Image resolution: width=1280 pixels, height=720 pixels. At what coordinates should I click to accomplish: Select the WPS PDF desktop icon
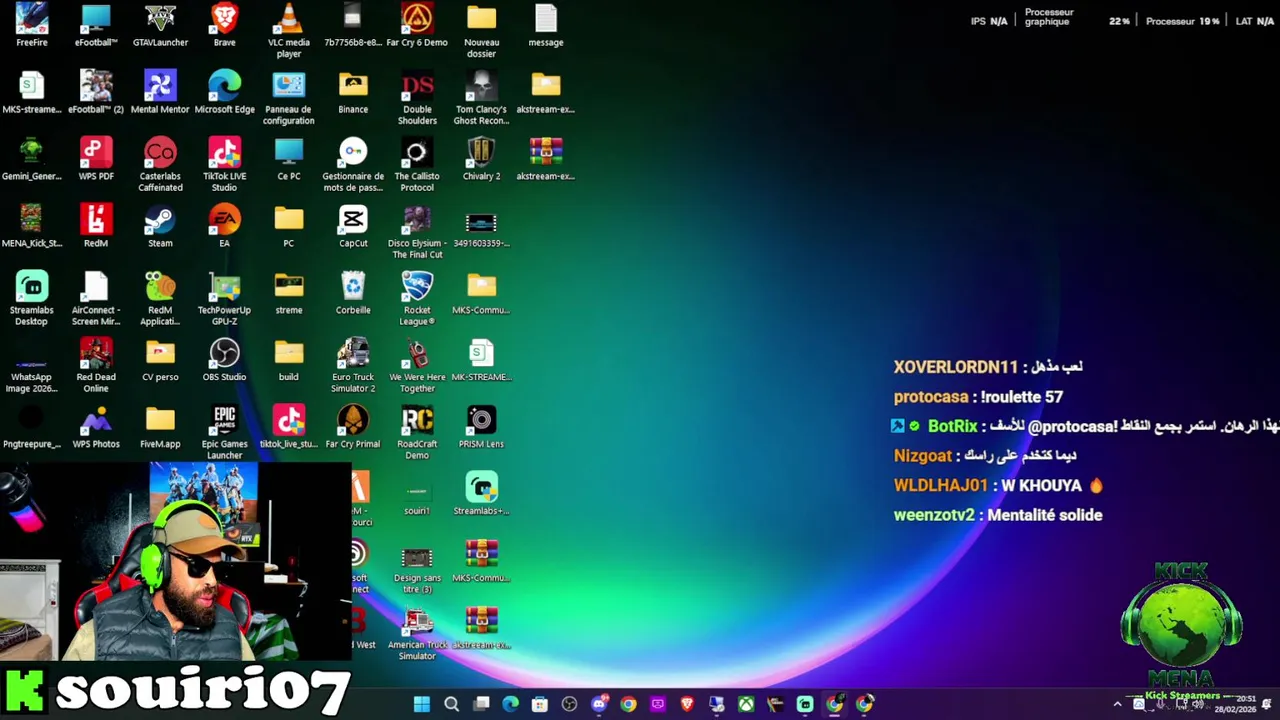click(x=96, y=159)
